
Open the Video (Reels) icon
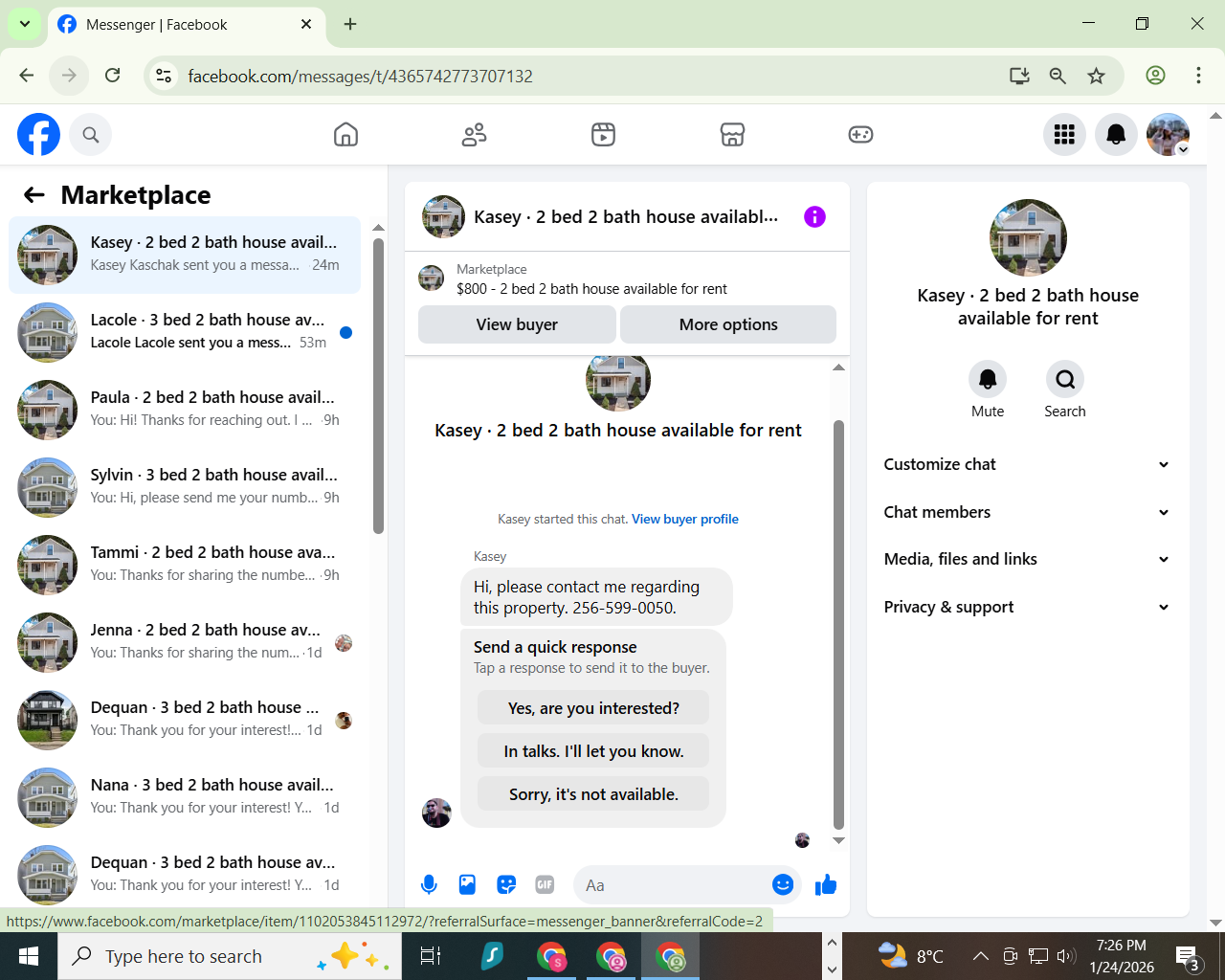point(603,135)
